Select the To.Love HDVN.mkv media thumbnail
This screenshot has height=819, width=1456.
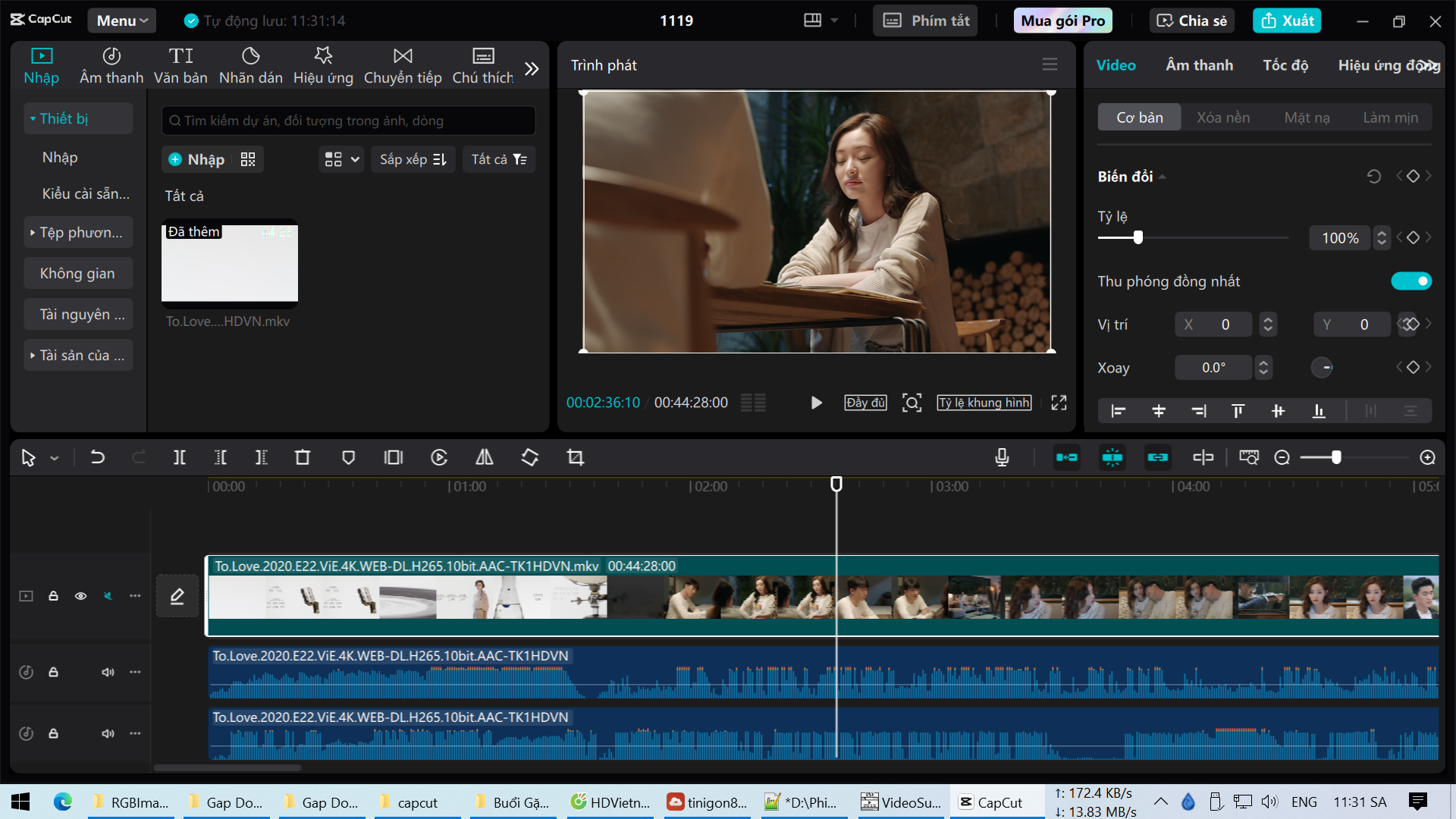[x=230, y=262]
